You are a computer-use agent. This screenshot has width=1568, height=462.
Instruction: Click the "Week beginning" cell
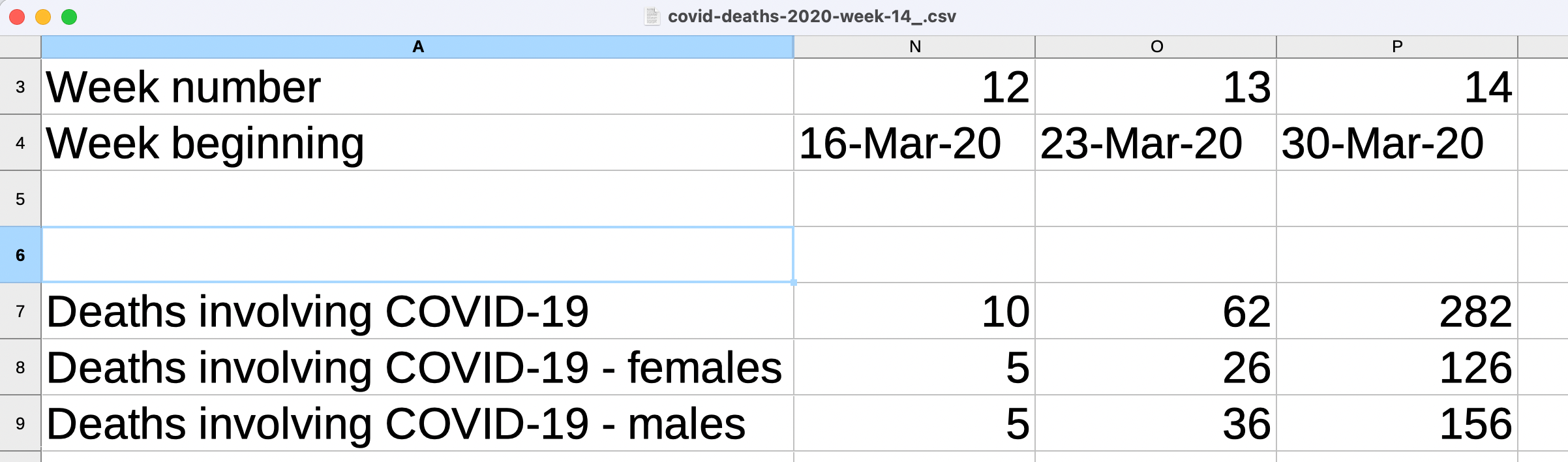coord(417,143)
